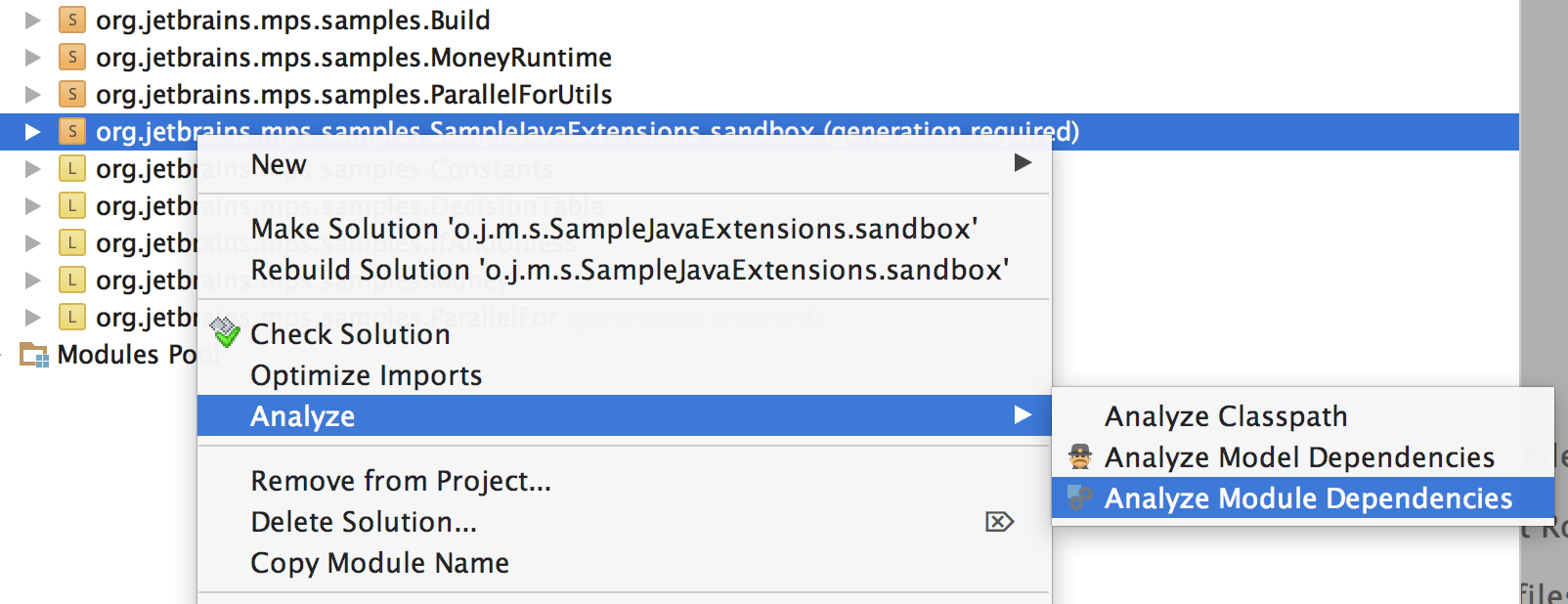Expand the MoneyRuntime solution node
The width and height of the screenshot is (1568, 604).
tap(32, 57)
